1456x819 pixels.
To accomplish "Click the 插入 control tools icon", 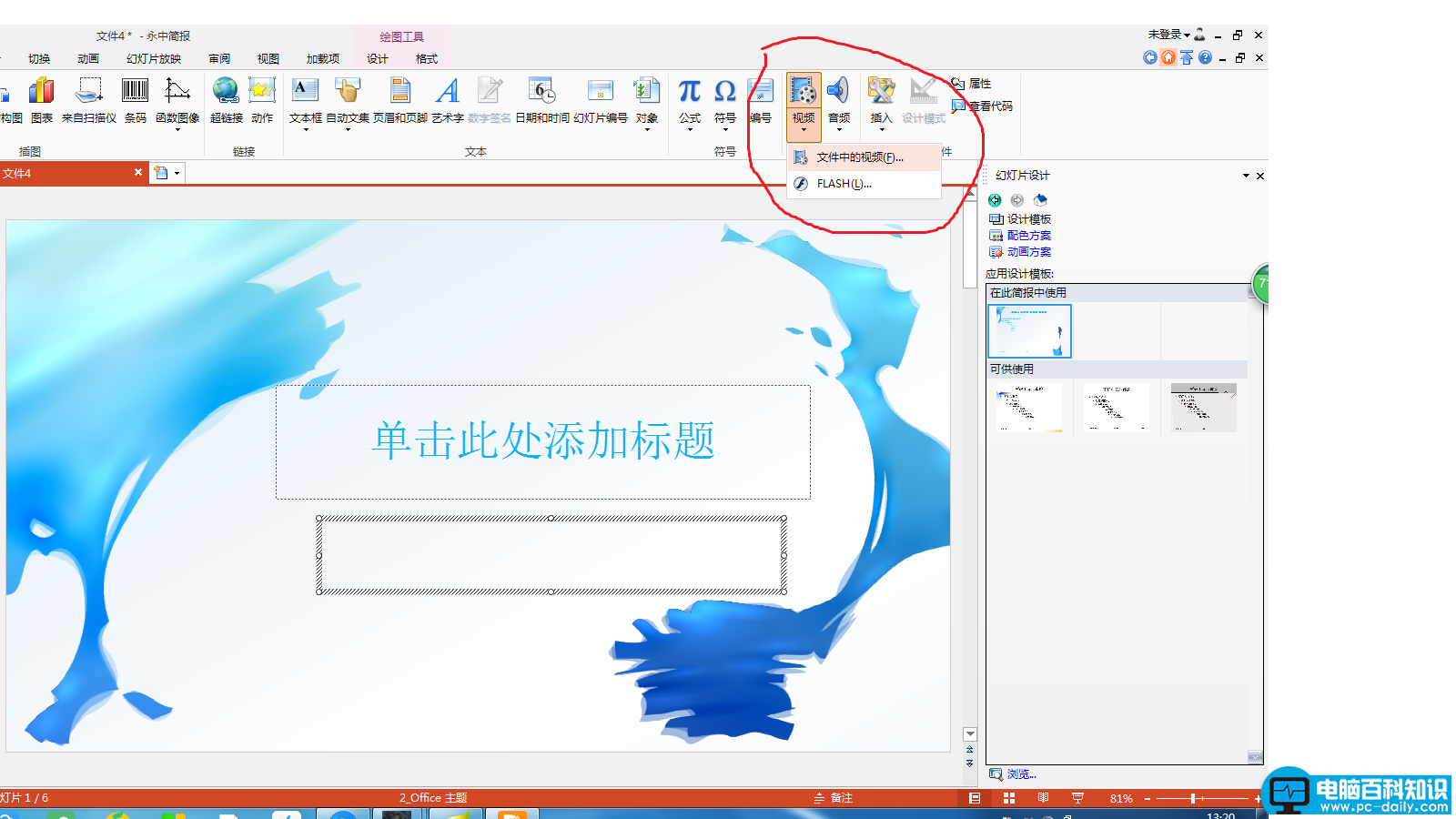I will (x=881, y=91).
